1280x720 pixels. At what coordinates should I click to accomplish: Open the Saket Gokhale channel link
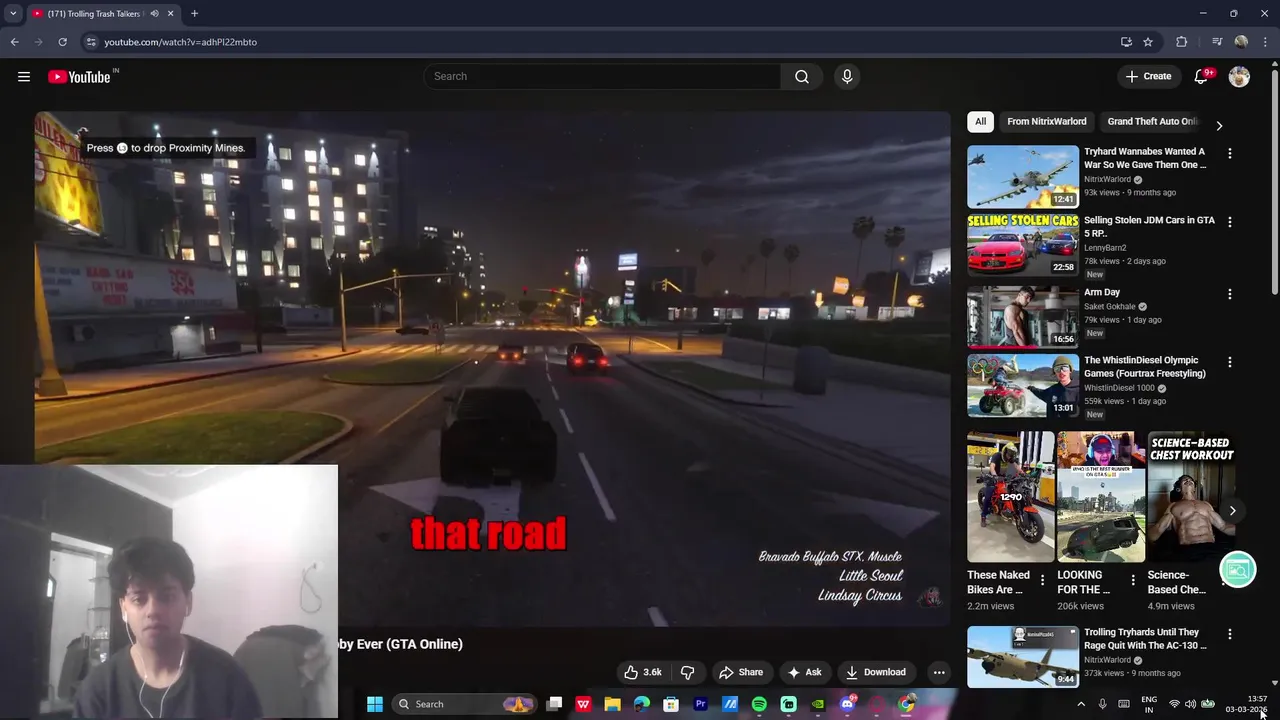(x=1110, y=307)
